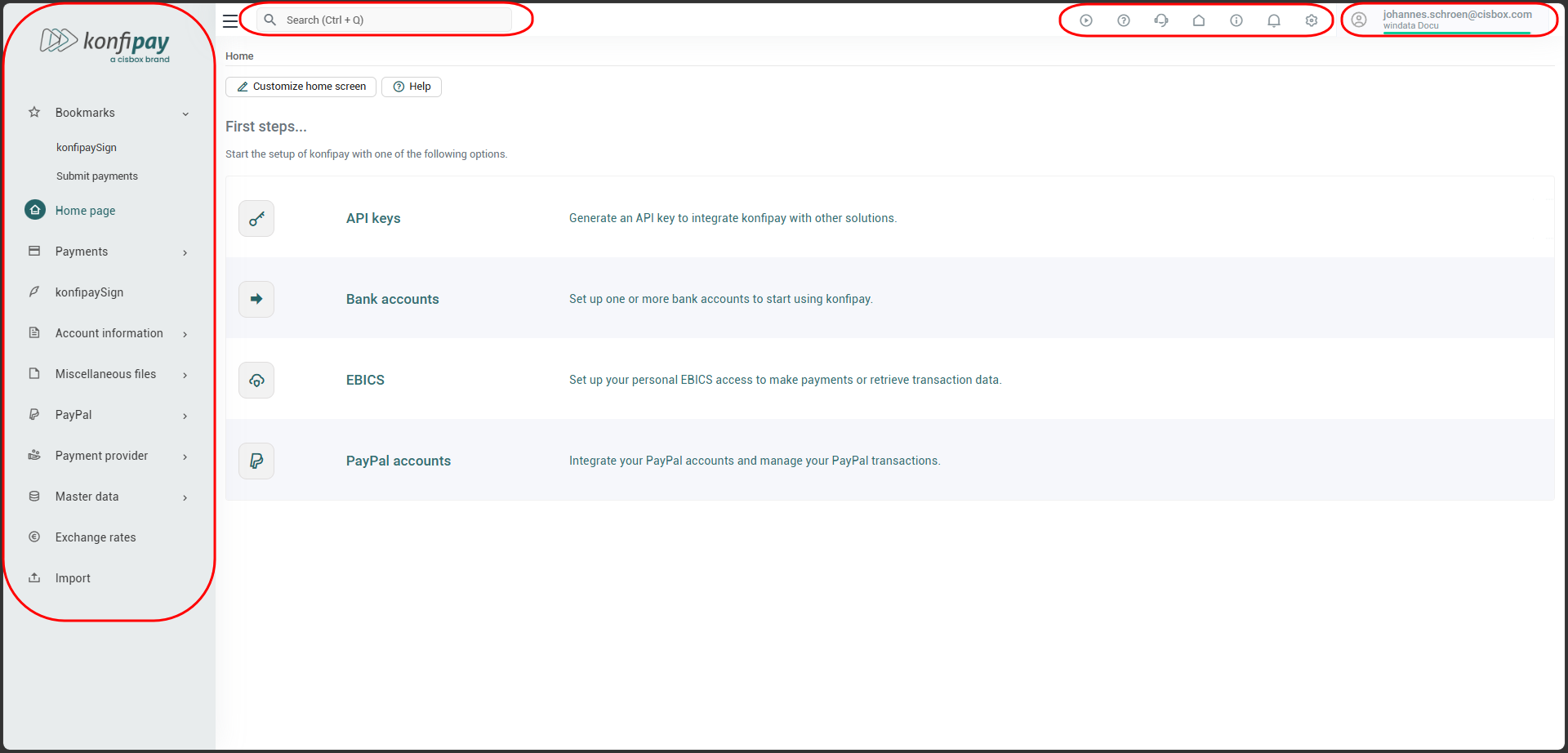Click the Import upload icon

point(34,577)
